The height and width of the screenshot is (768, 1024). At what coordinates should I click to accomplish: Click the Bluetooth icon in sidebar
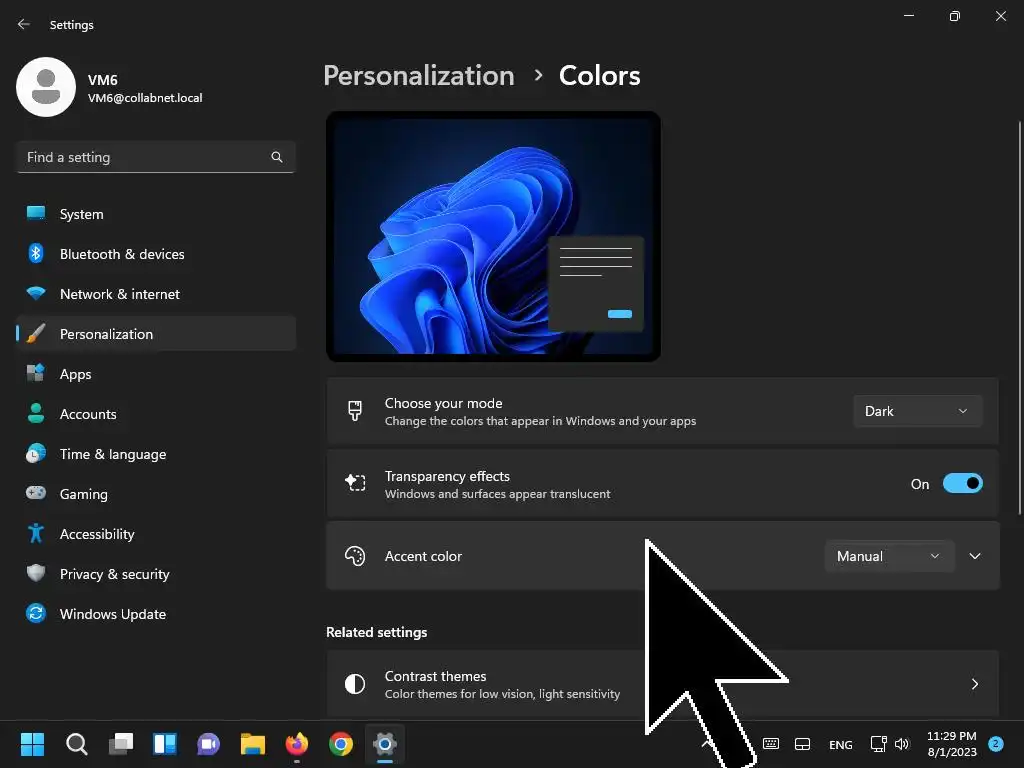pos(36,253)
